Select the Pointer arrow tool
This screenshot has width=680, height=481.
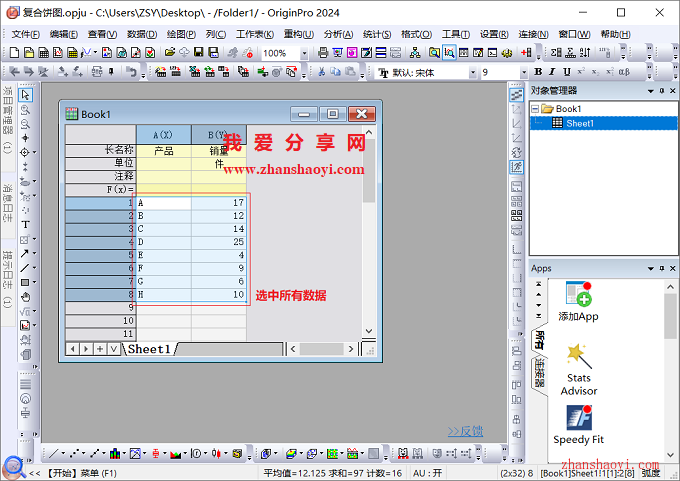[25, 95]
